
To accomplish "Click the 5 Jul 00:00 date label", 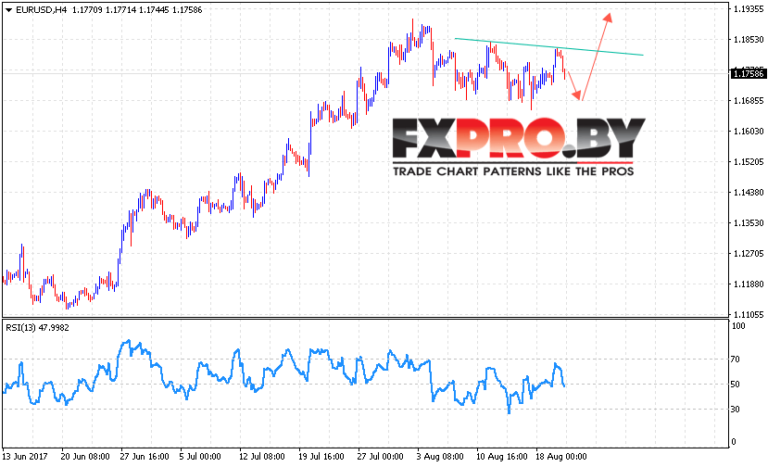I will click(200, 457).
